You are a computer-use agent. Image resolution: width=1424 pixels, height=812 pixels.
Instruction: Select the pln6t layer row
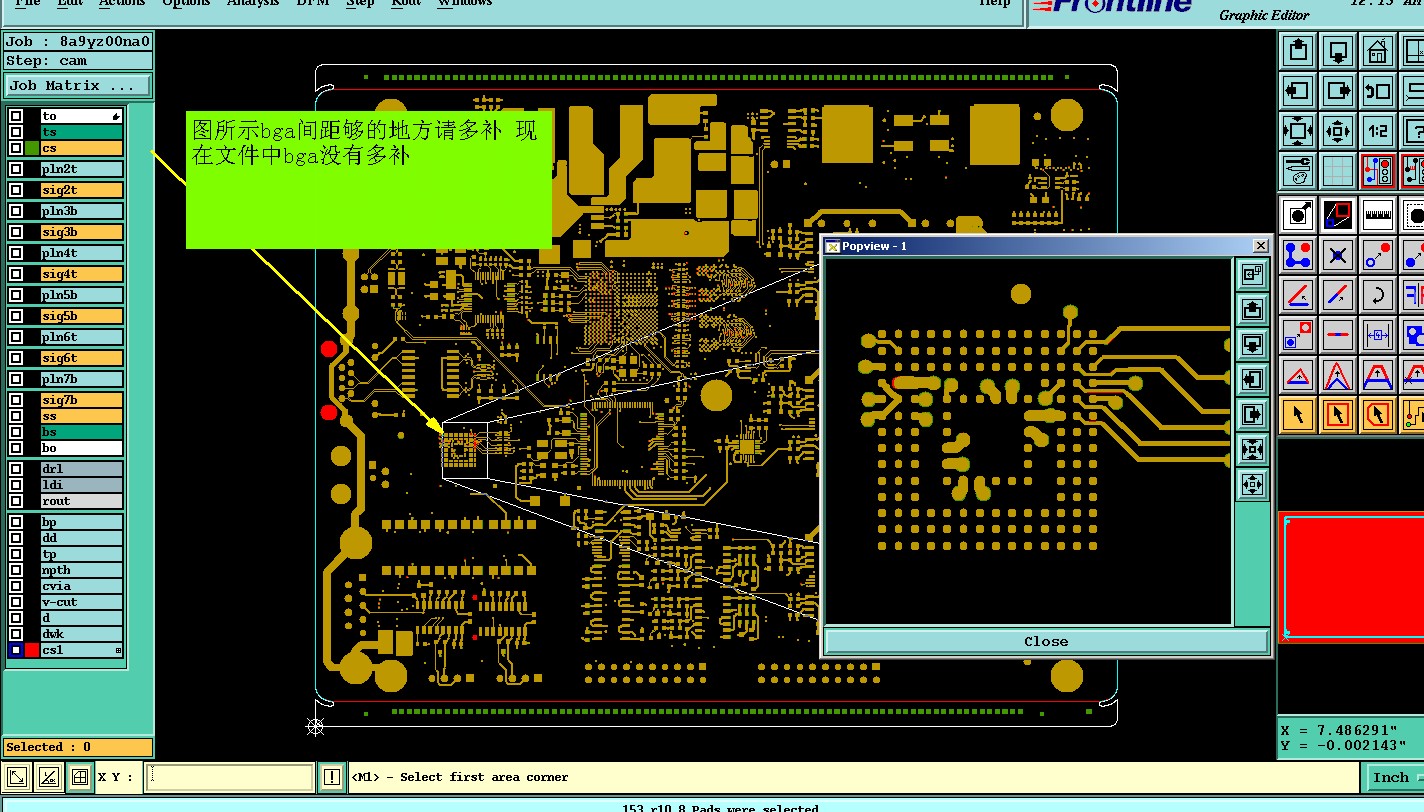tap(81, 337)
